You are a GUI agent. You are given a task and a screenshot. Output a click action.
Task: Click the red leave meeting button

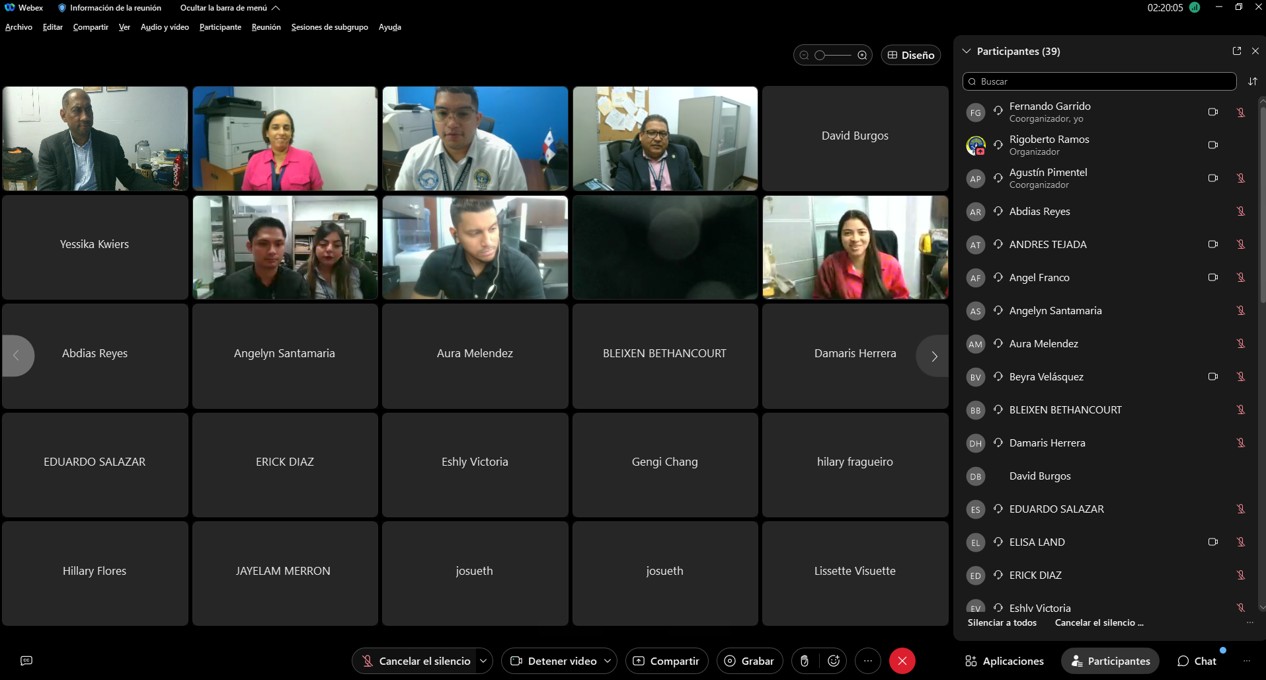902,661
